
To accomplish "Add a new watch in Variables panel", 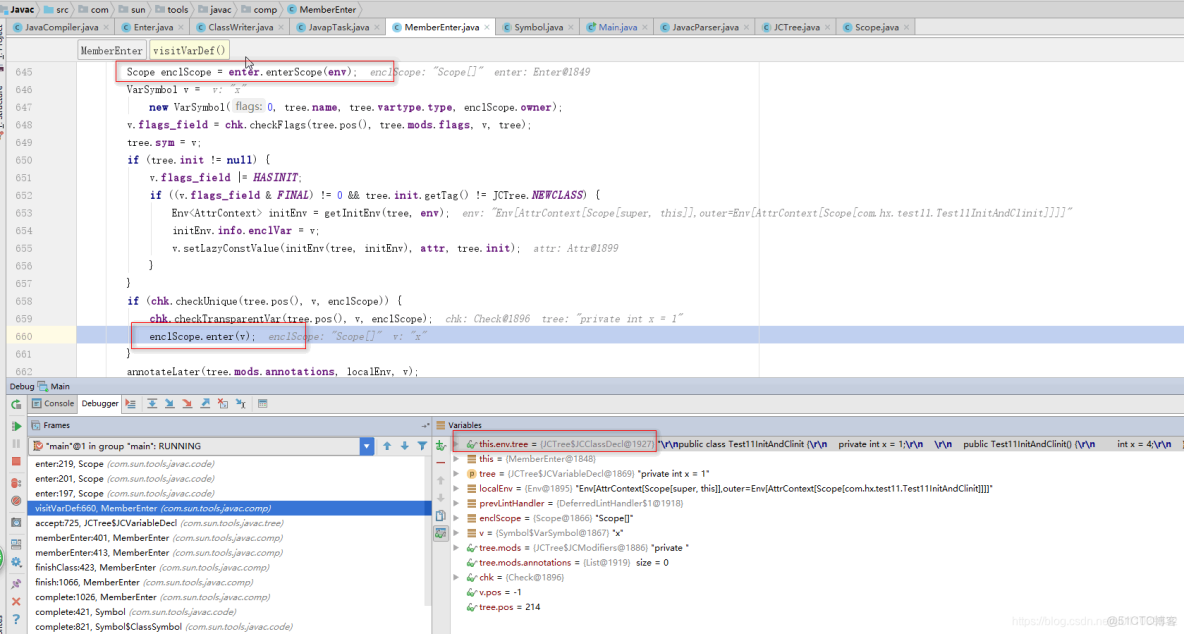I will point(440,446).
